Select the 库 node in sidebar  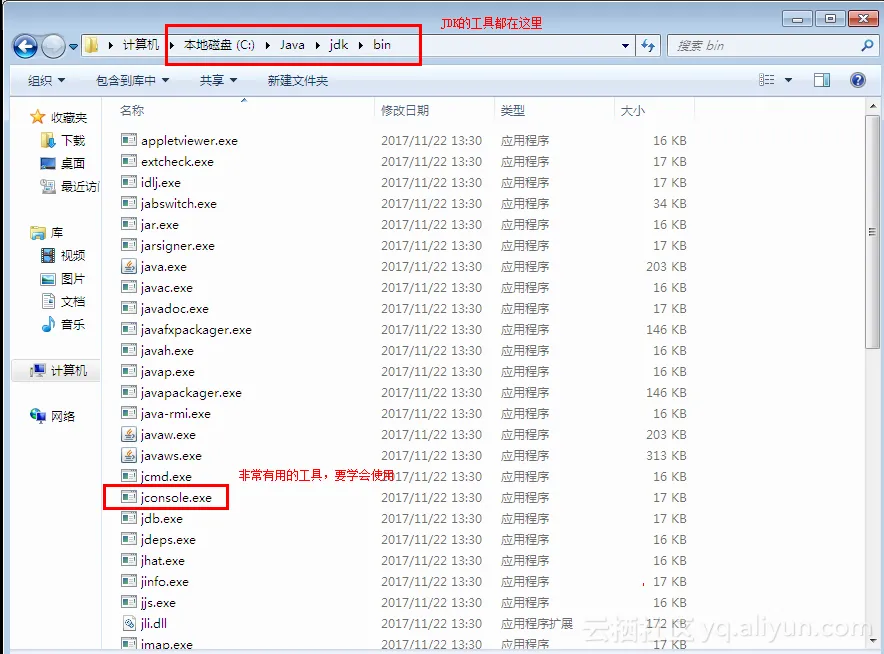[x=47, y=232]
